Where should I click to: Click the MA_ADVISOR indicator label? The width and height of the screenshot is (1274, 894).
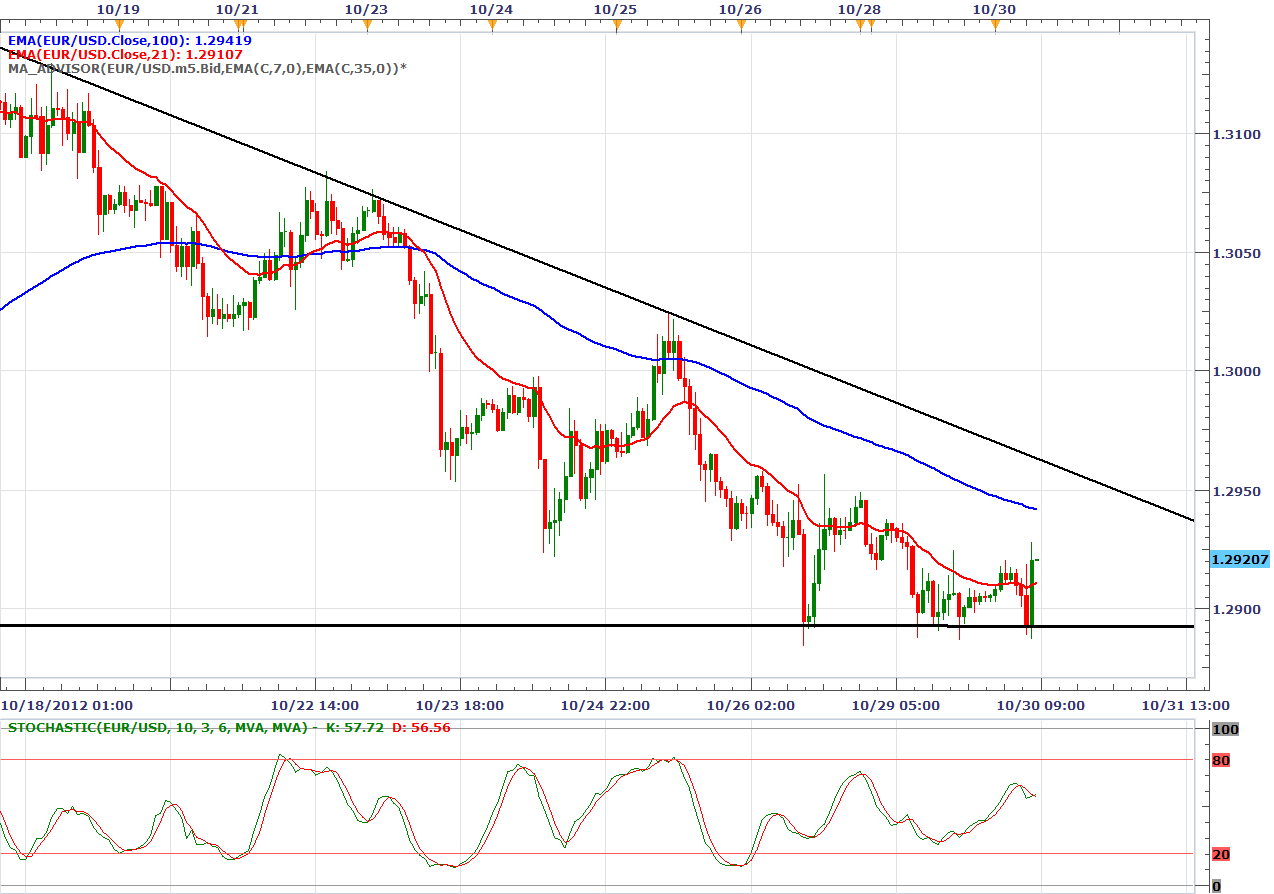coord(207,68)
